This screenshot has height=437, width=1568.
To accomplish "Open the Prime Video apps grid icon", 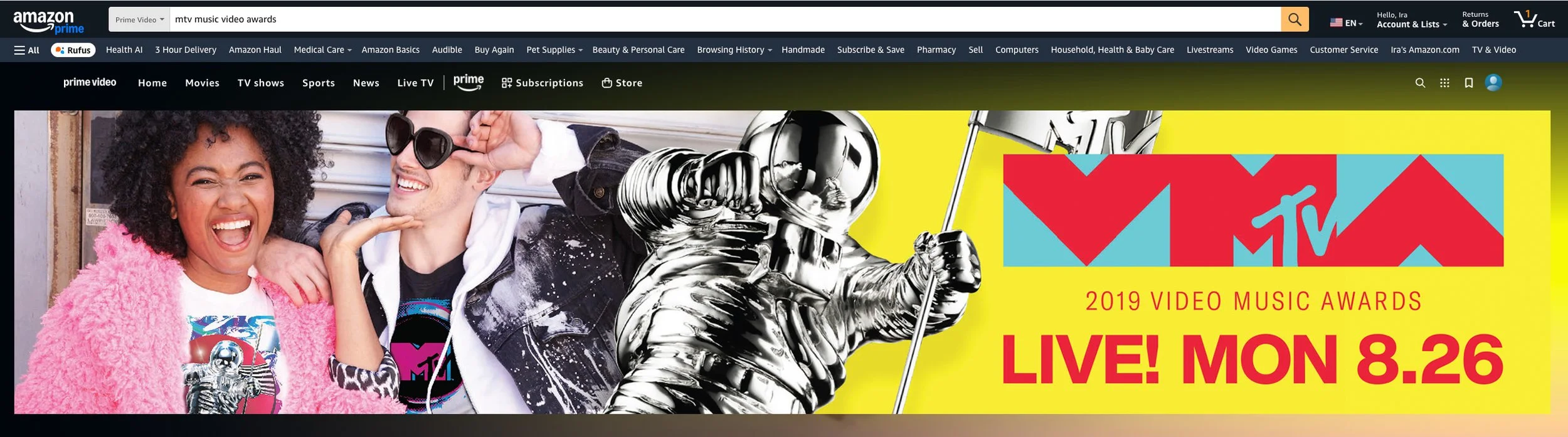I will point(1444,83).
